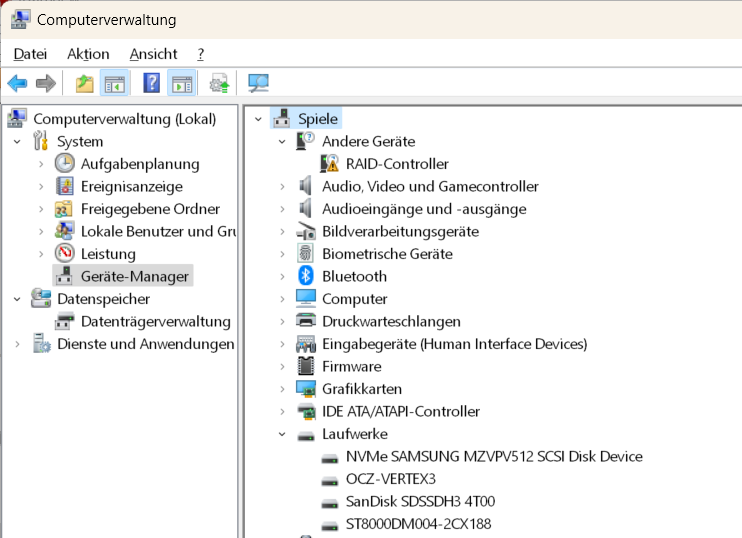Select NVMe SAMSUNG MZVPV512 SCSI Disk Device
The height and width of the screenshot is (538, 742).
click(x=494, y=457)
